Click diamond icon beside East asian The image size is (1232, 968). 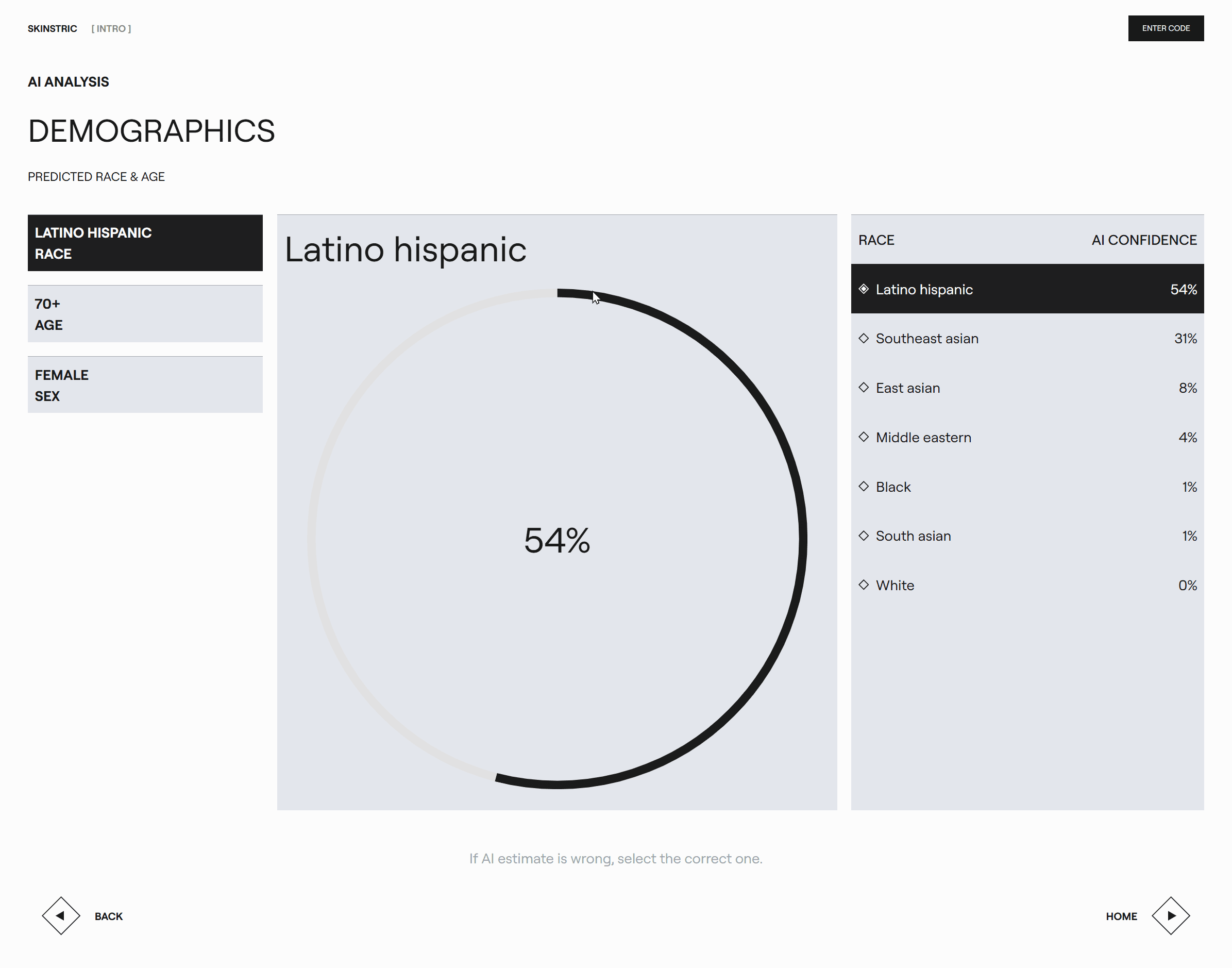864,388
